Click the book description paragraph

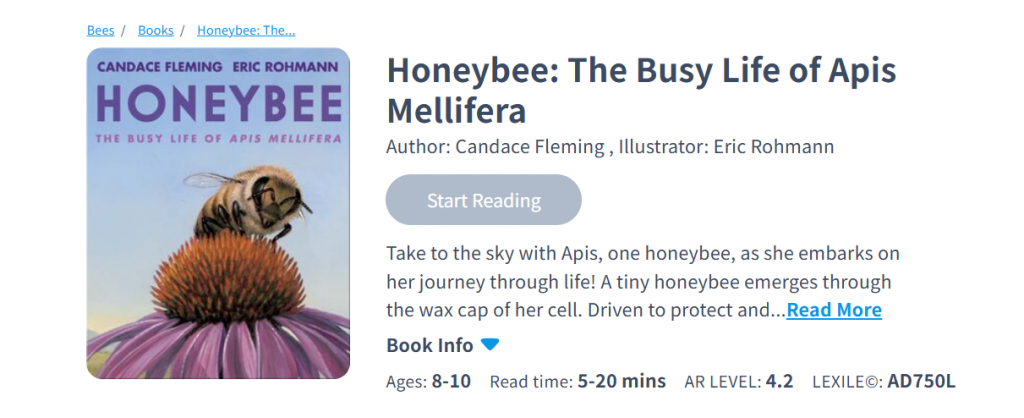638,281
